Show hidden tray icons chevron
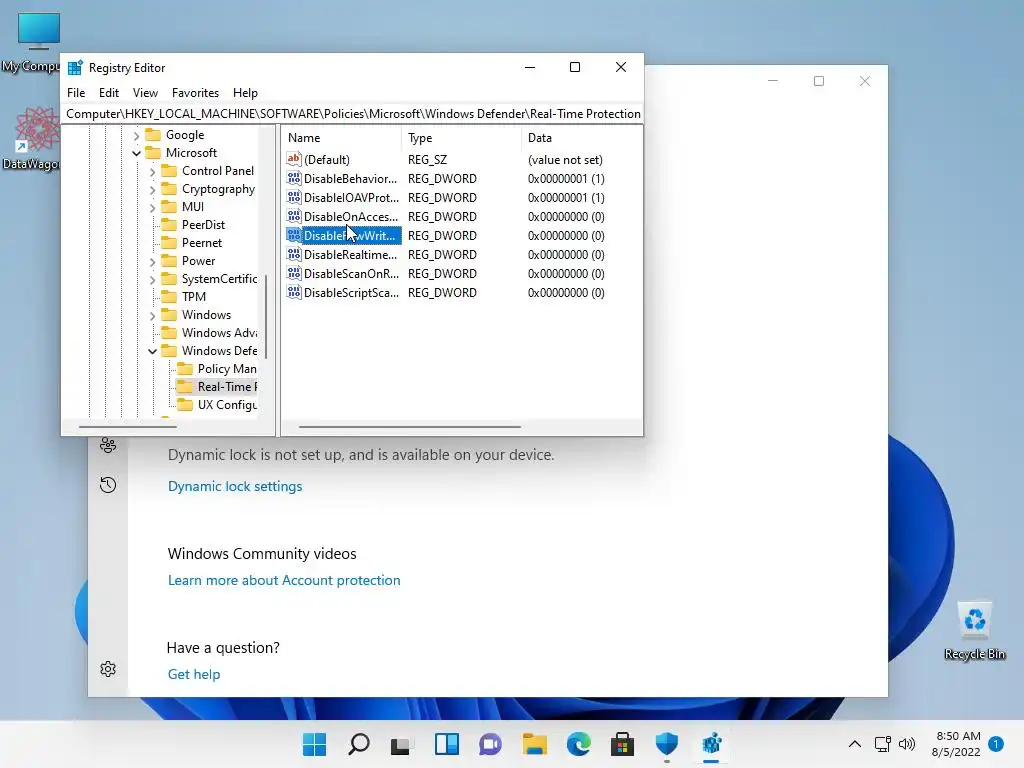Image resolution: width=1024 pixels, height=768 pixels. 854,744
